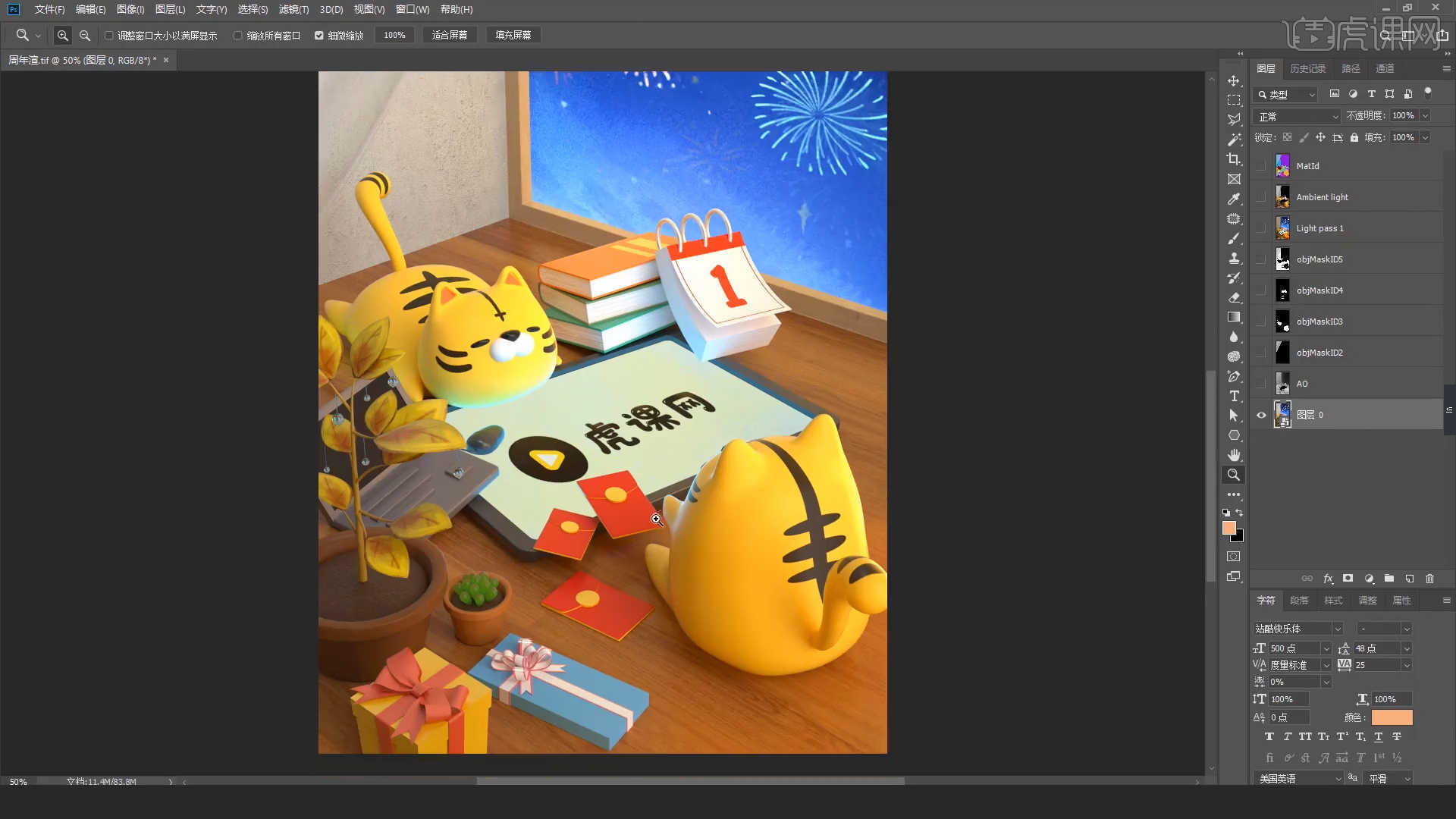Uncheck the 细微缩放 checkbox
Image resolution: width=1456 pixels, height=819 pixels.
pos(319,36)
